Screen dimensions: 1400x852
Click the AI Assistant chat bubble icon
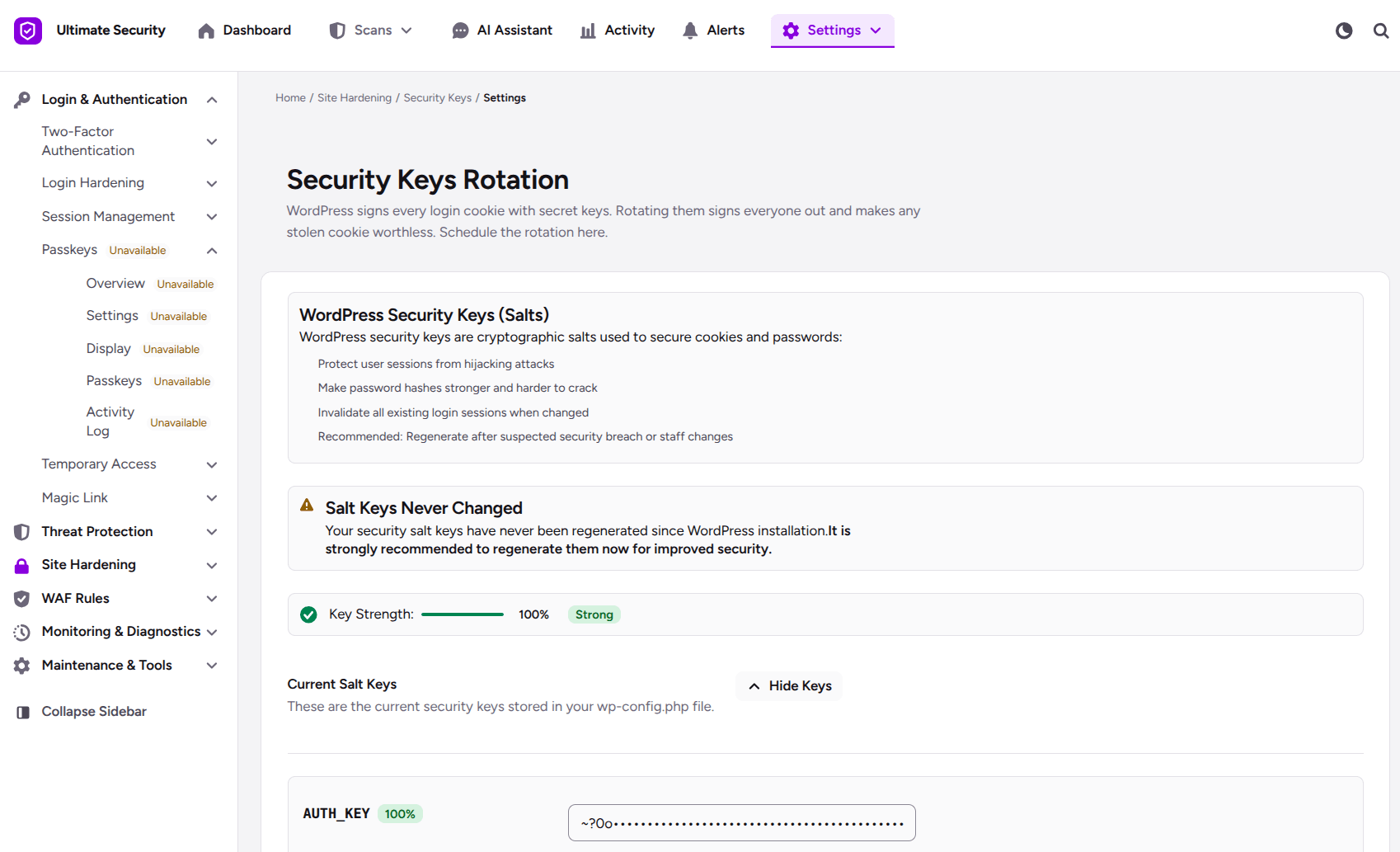[460, 31]
